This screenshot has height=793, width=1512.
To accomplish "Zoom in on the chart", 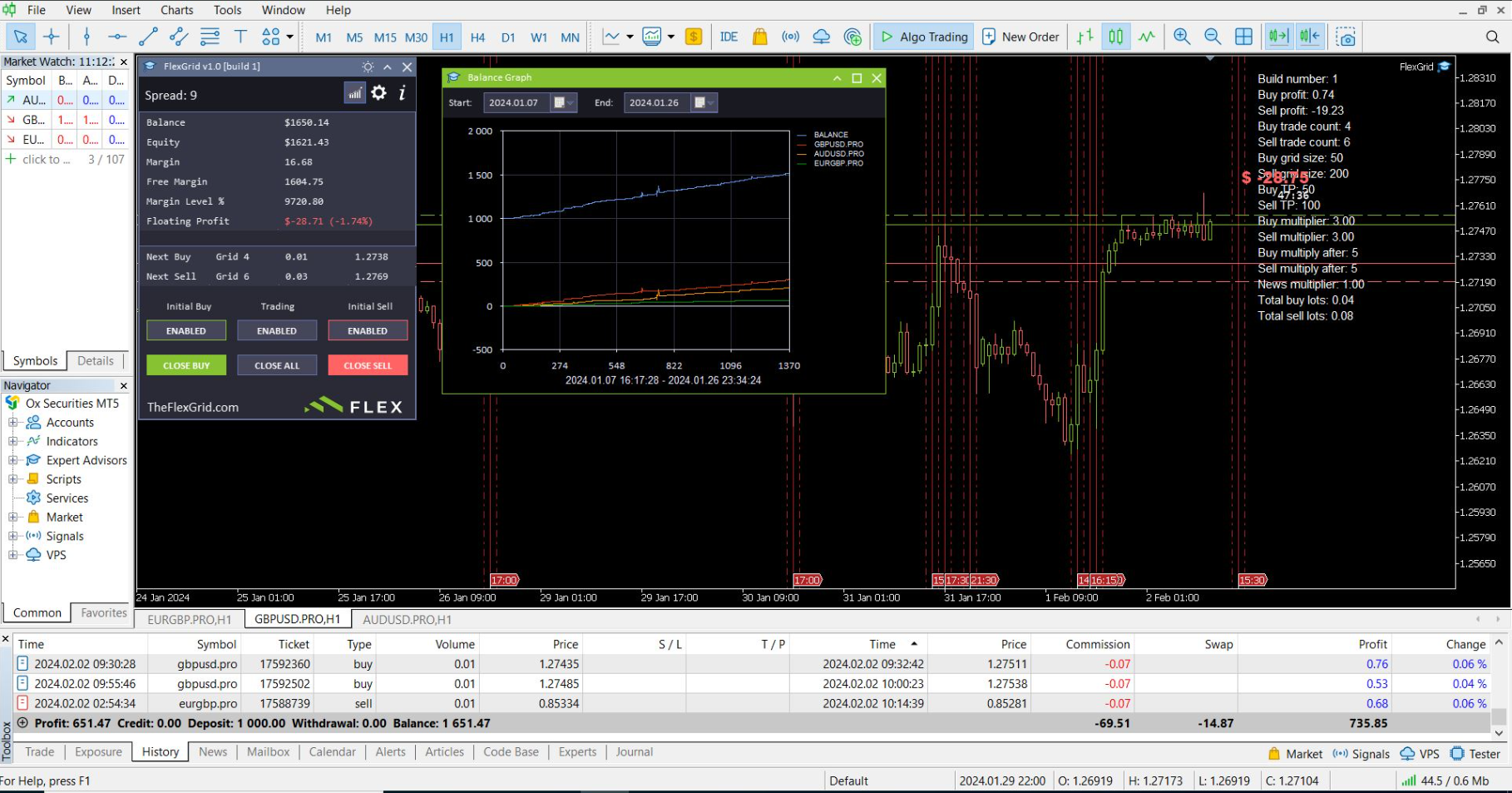I will coord(1182,37).
